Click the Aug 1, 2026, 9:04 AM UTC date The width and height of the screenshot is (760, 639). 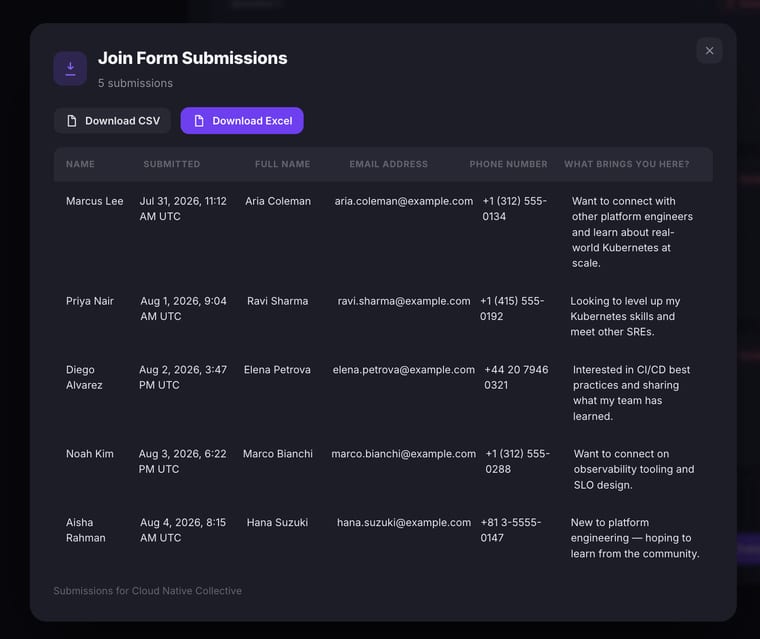click(x=183, y=309)
